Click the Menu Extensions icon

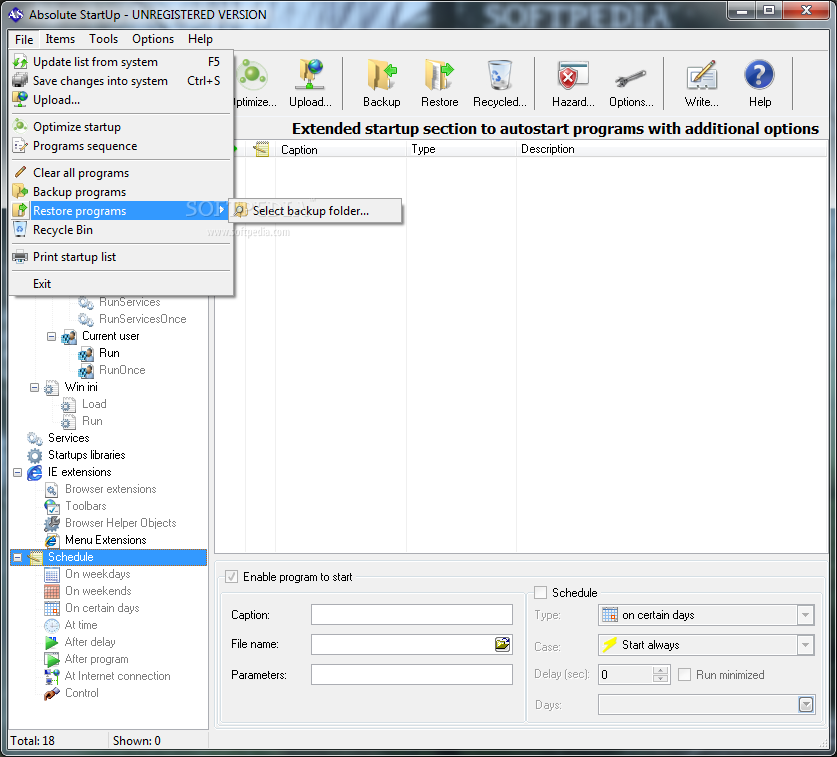pyautogui.click(x=52, y=540)
